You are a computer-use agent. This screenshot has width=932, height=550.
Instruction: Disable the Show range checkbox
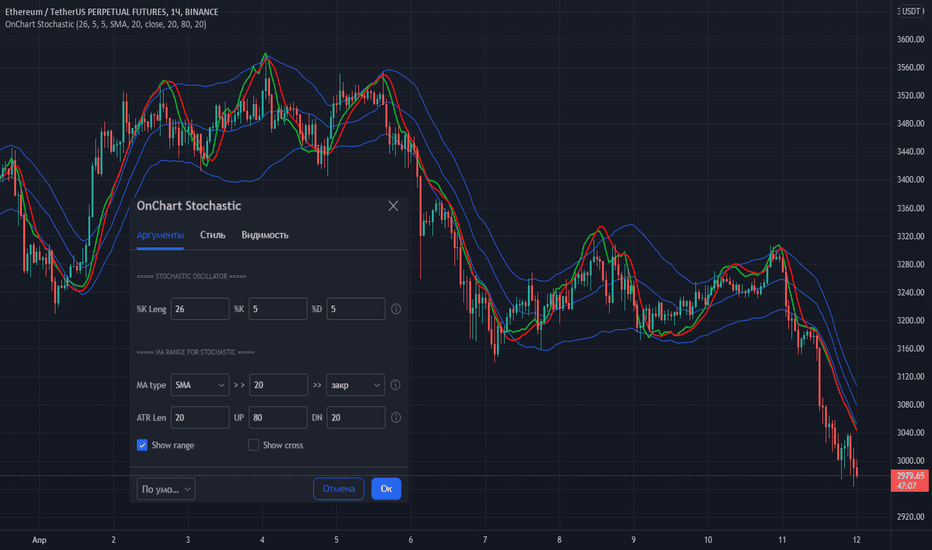[142, 445]
